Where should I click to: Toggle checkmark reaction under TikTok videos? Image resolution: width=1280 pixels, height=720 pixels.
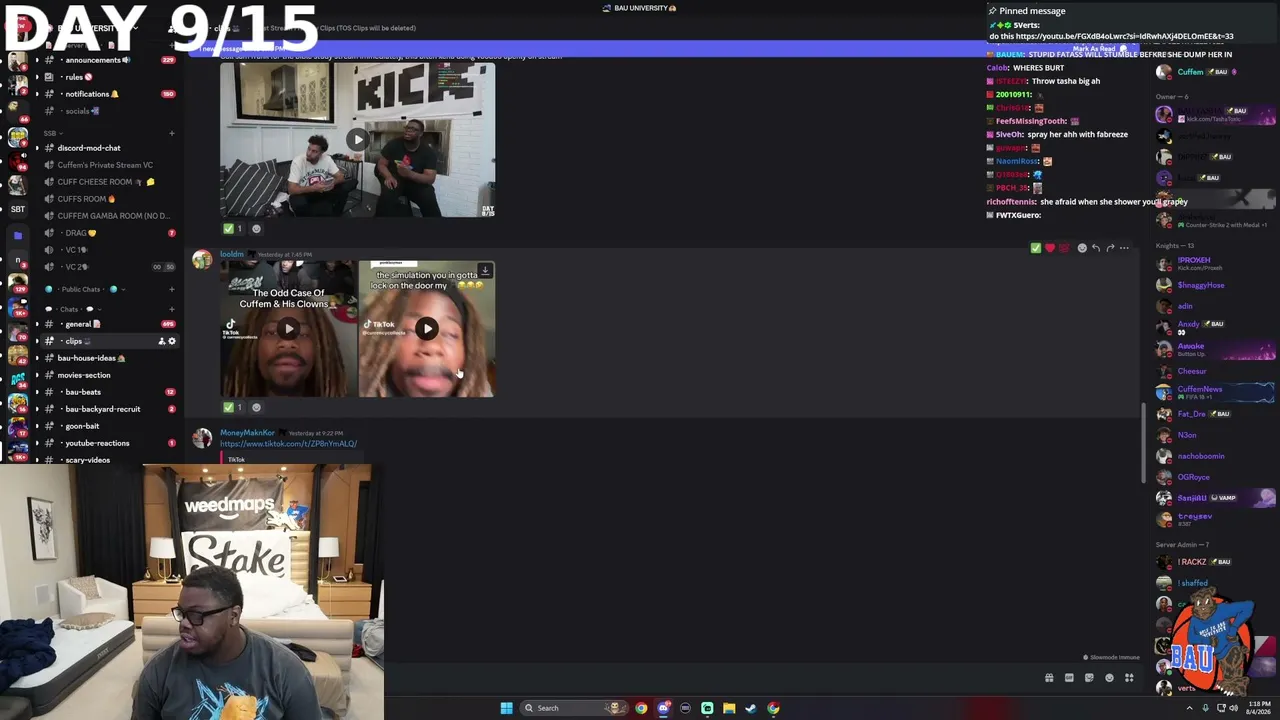coord(232,407)
